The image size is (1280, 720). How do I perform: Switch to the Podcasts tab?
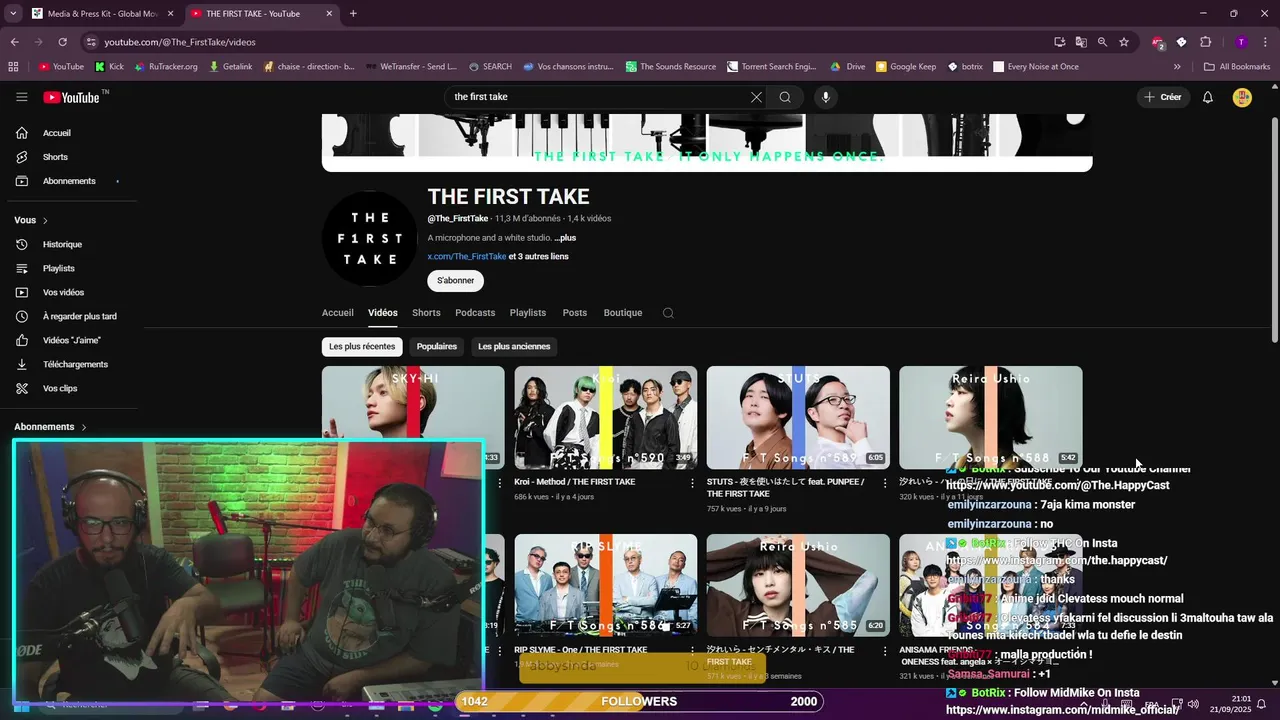(475, 313)
